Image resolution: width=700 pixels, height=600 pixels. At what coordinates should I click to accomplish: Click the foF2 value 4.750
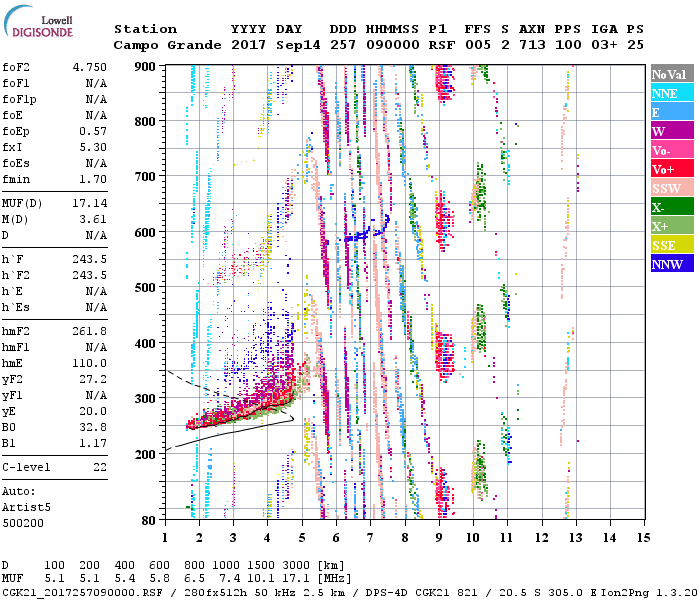pos(89,66)
